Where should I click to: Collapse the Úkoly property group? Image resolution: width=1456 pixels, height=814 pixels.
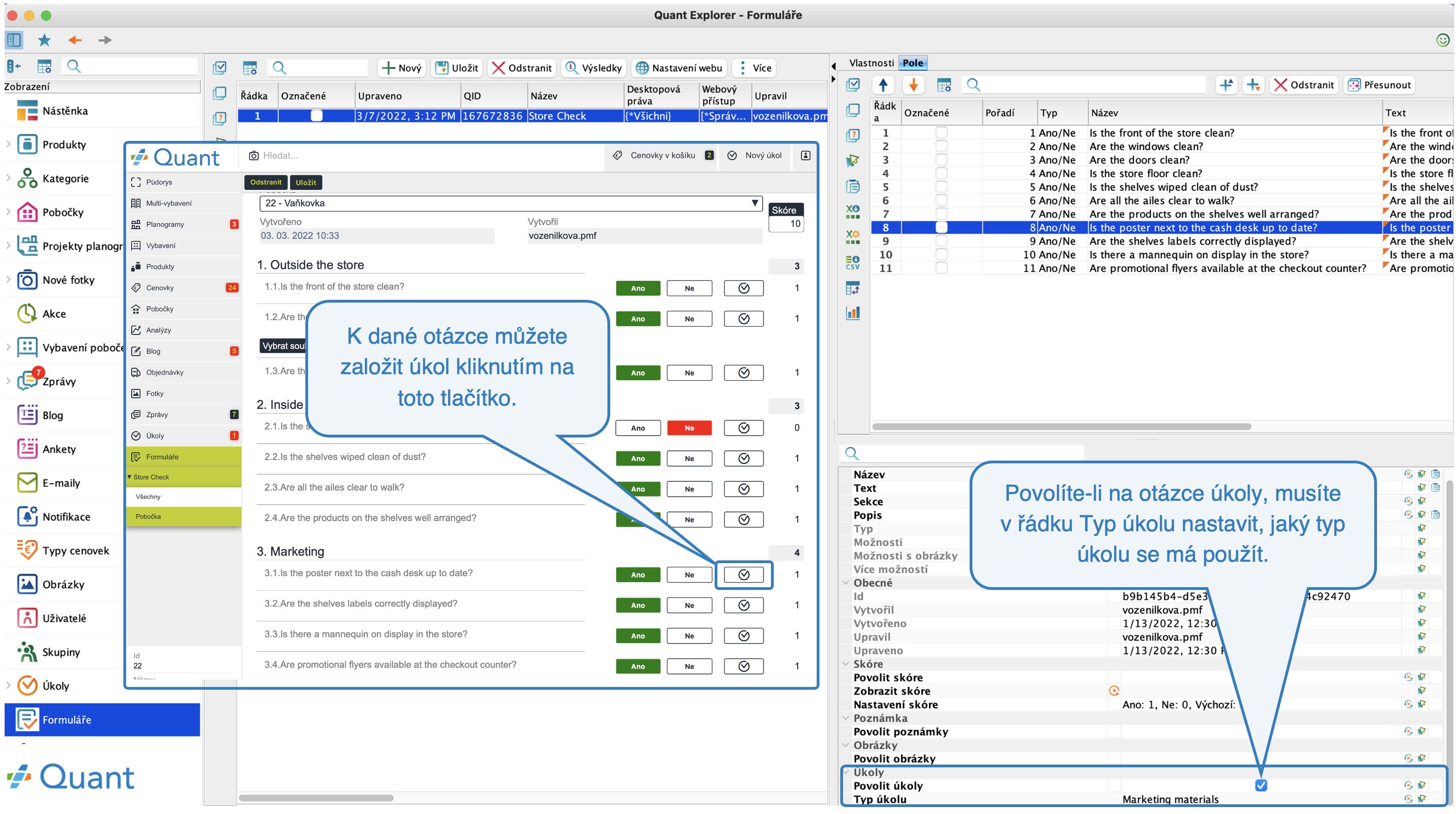click(846, 771)
